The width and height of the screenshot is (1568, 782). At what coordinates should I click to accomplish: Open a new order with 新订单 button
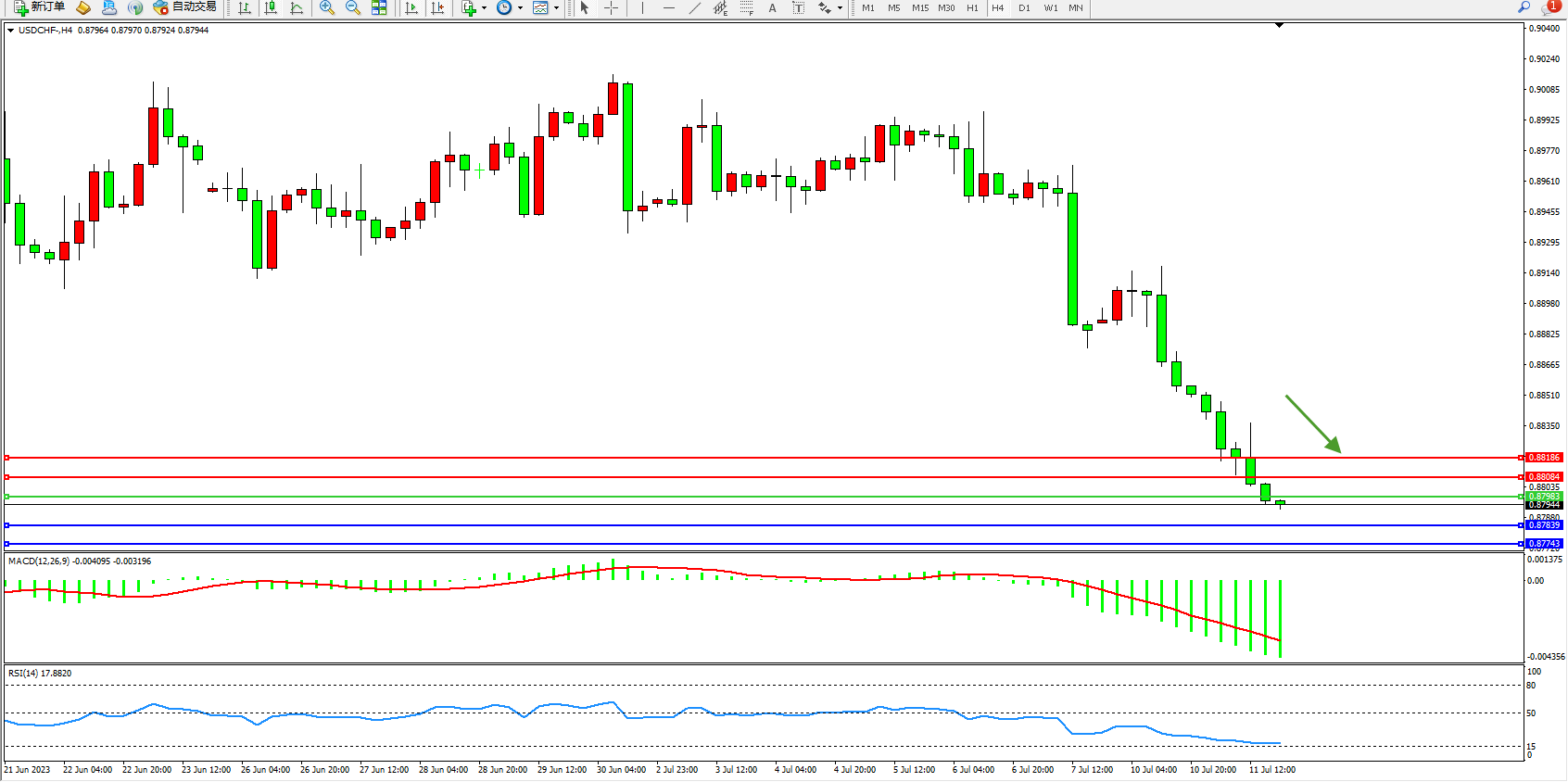click(x=39, y=7)
